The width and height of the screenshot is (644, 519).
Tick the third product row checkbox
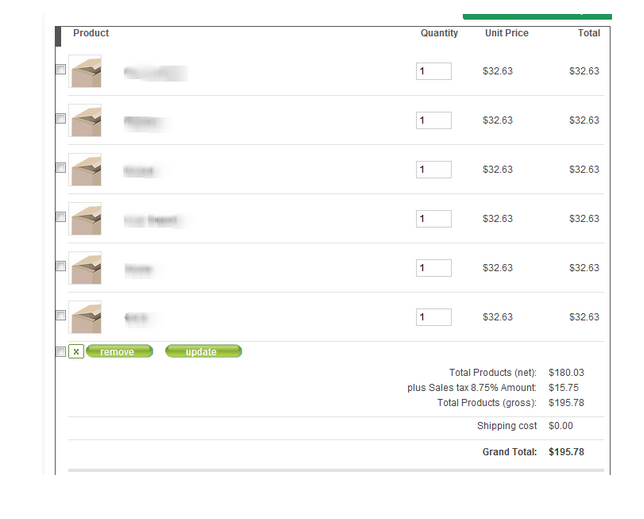tap(61, 168)
